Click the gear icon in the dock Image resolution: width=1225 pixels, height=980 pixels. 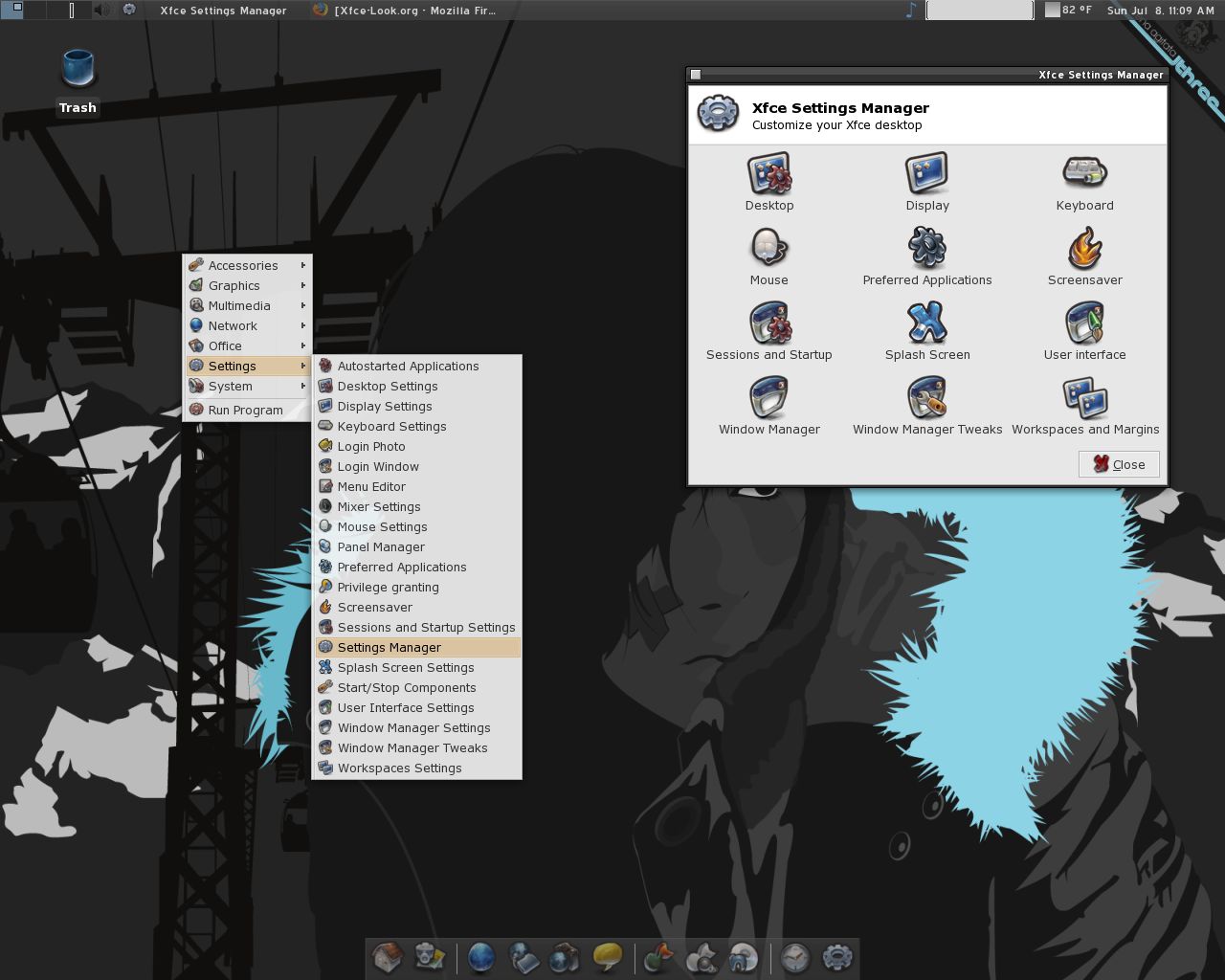(837, 957)
